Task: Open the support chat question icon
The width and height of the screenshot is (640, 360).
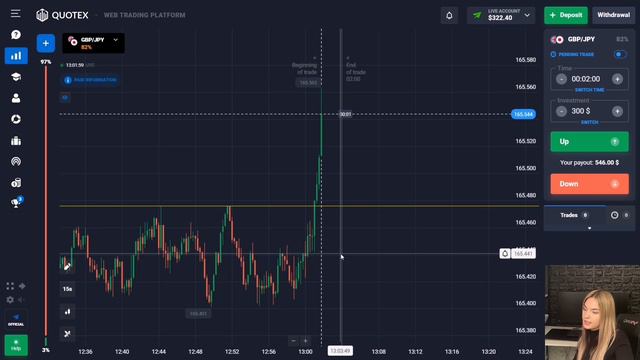Action: click(x=16, y=35)
